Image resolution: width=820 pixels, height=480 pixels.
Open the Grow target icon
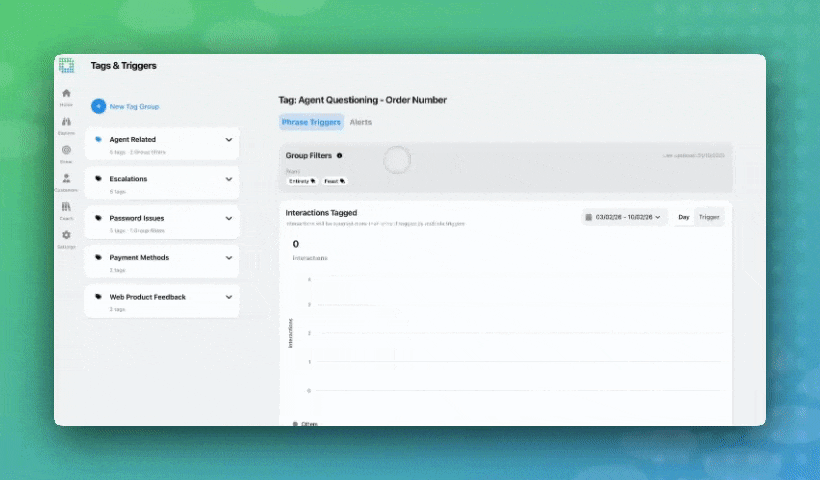pyautogui.click(x=66, y=151)
